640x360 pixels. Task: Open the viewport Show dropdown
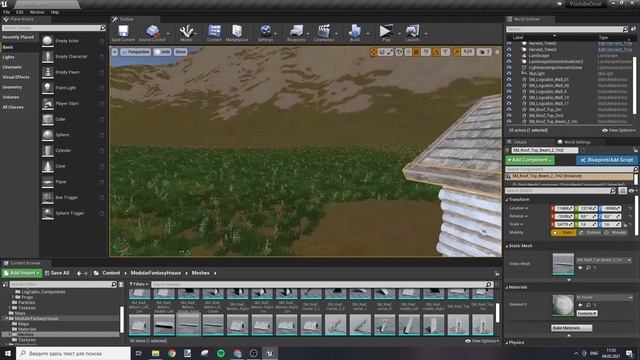pyautogui.click(x=180, y=52)
